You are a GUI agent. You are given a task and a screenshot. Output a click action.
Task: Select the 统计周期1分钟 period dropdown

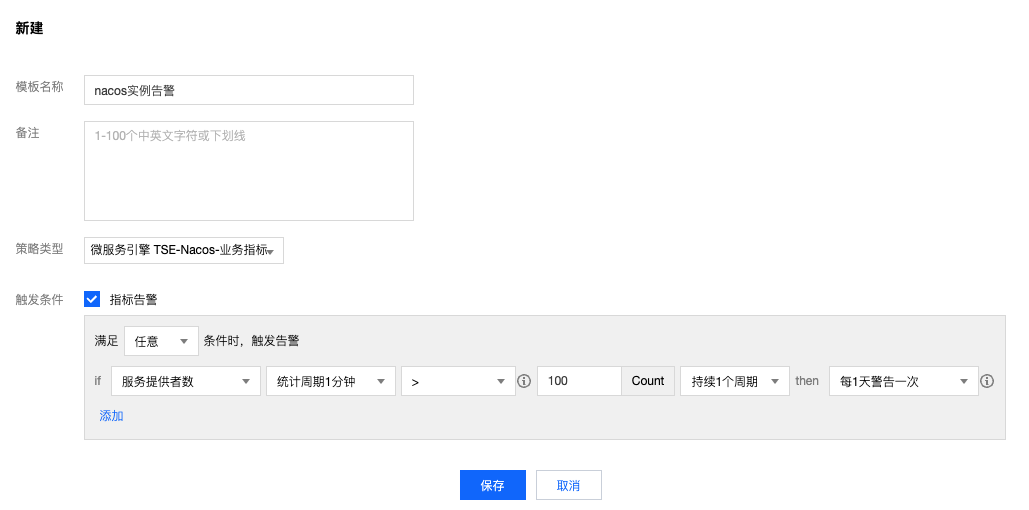click(331, 381)
